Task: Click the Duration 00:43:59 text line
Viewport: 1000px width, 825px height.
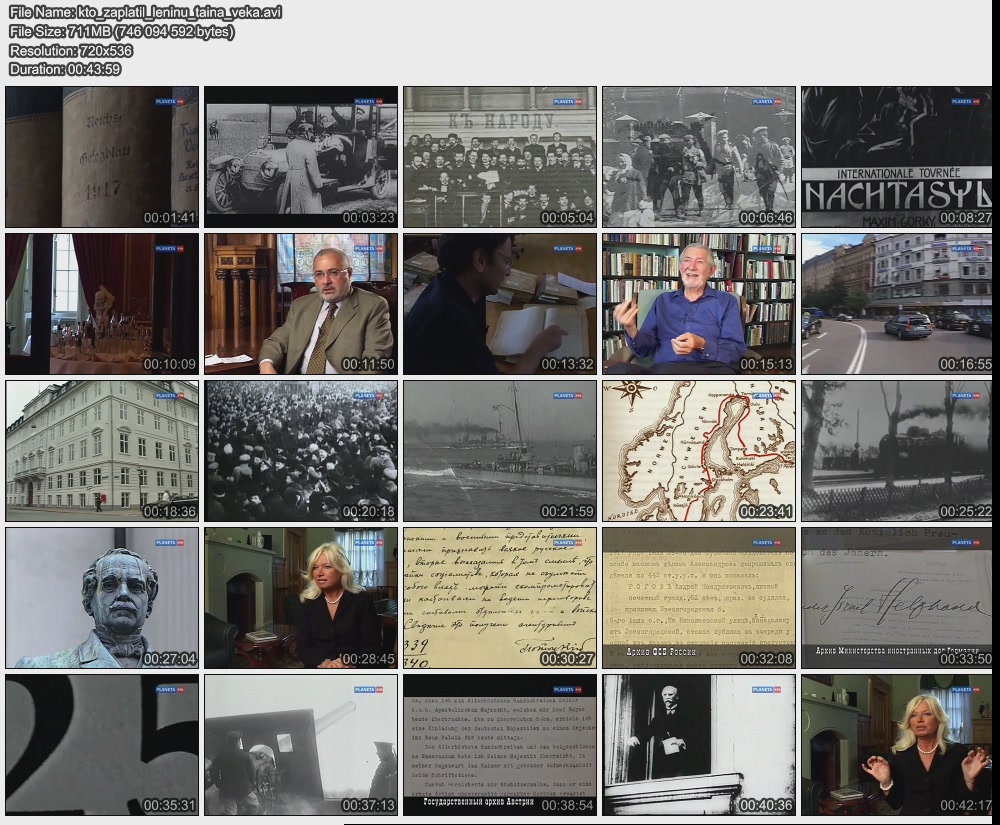Action: (65, 69)
